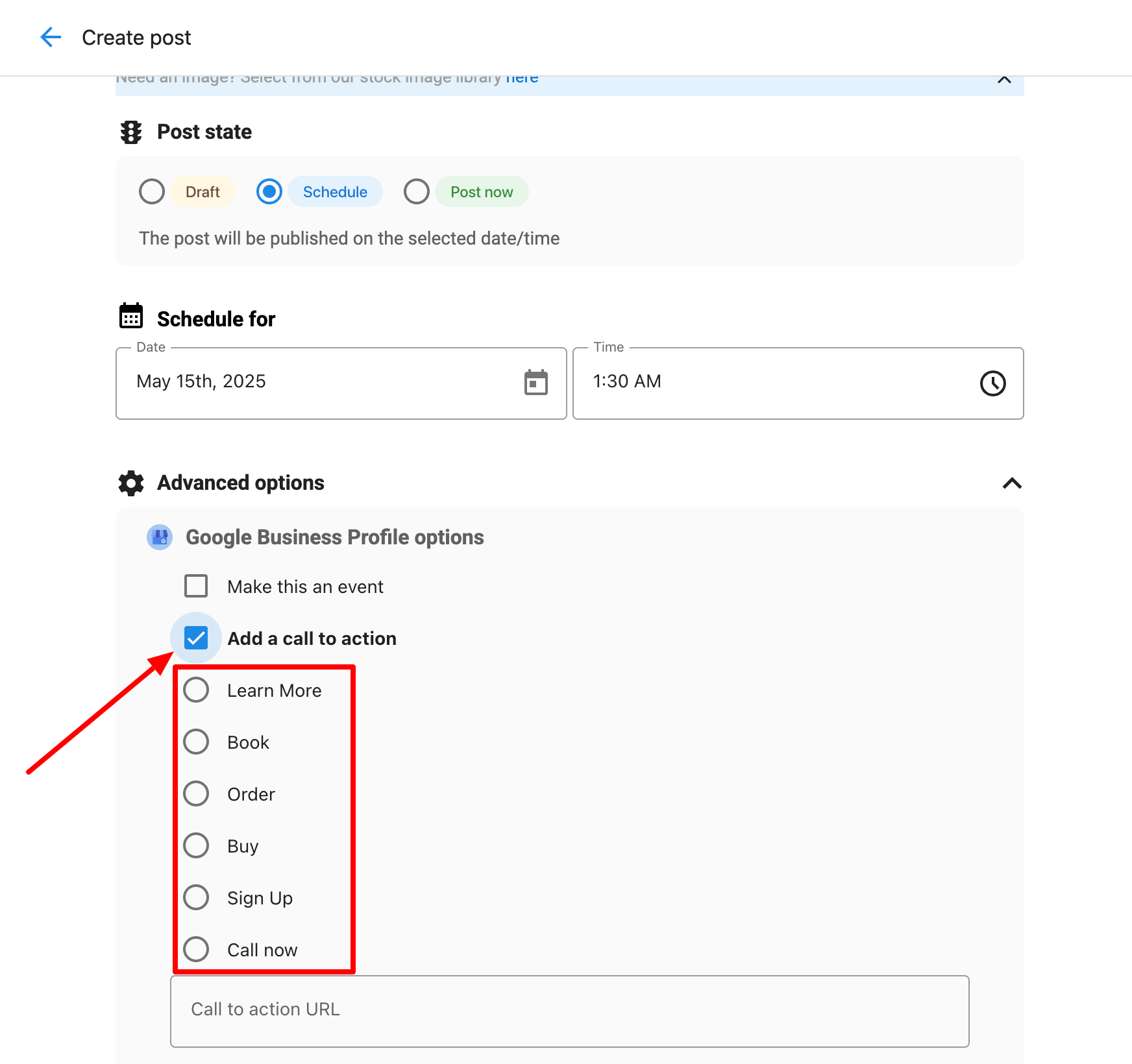Click the Advanced options gear icon
The width and height of the screenshot is (1132, 1064).
click(131, 483)
